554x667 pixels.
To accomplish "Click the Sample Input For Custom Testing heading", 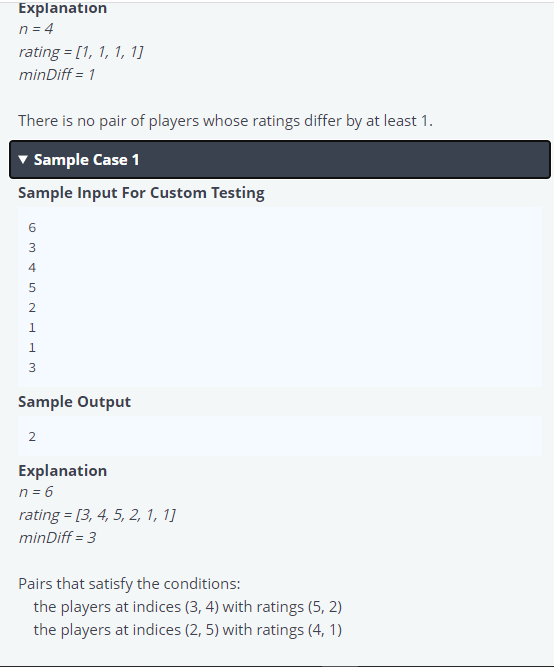I will click(141, 193).
